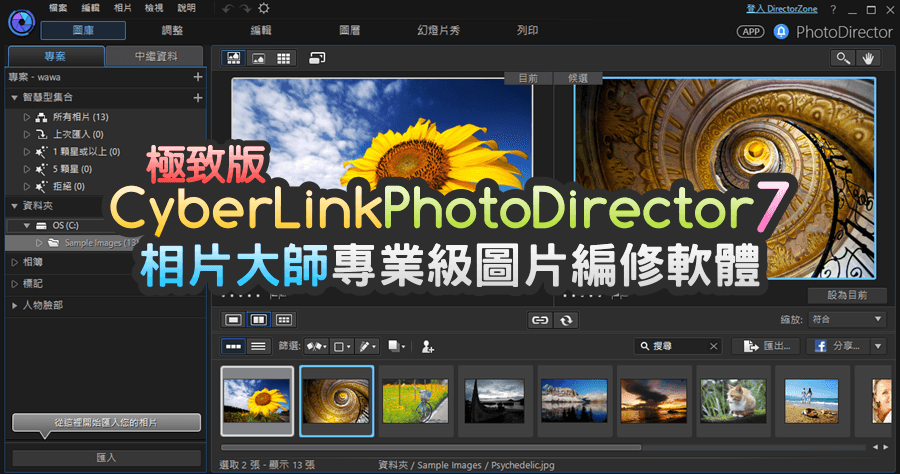This screenshot has width=900, height=474.
Task: Expand the 標記 section
Action: [14, 283]
